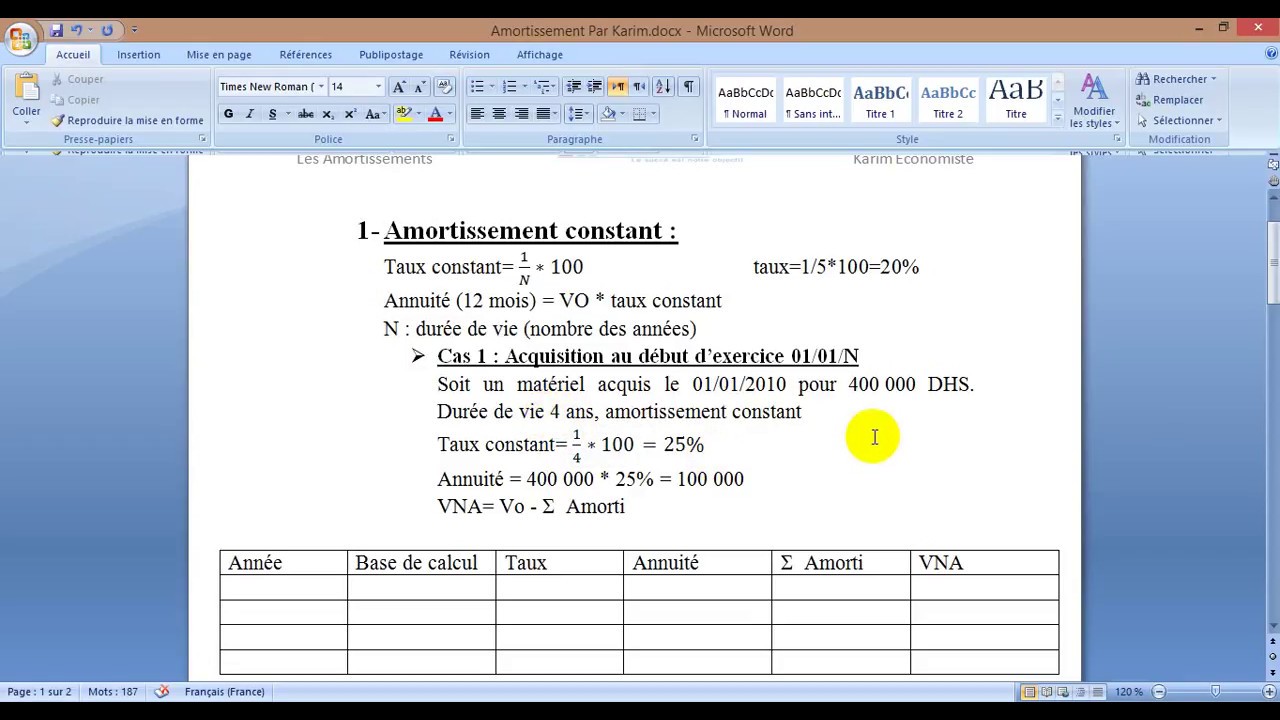Open the font name dropdown
The width and height of the screenshot is (1280, 720).
(321, 87)
